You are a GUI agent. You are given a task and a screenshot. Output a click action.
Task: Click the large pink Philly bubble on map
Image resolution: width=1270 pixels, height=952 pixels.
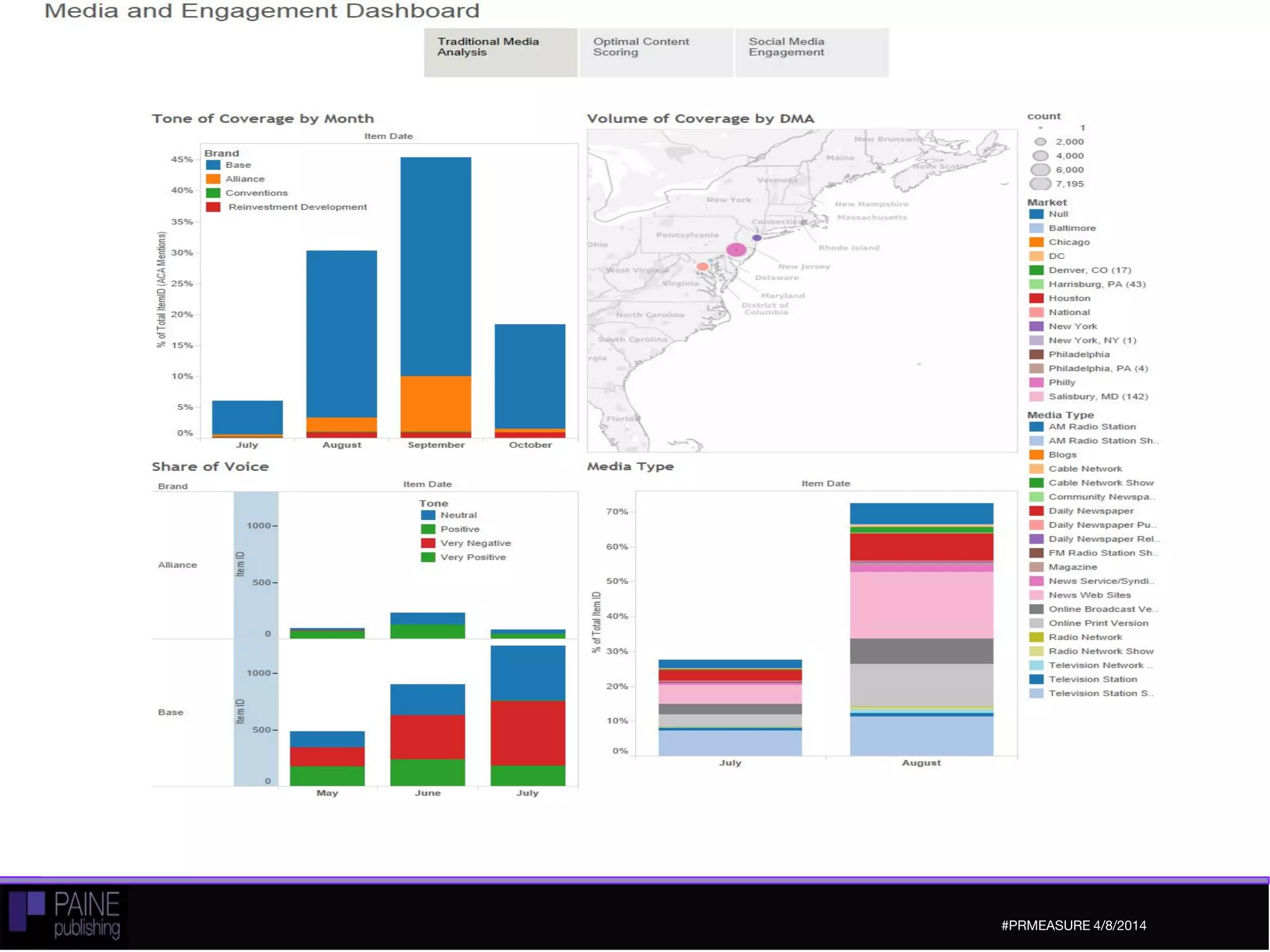pos(736,250)
